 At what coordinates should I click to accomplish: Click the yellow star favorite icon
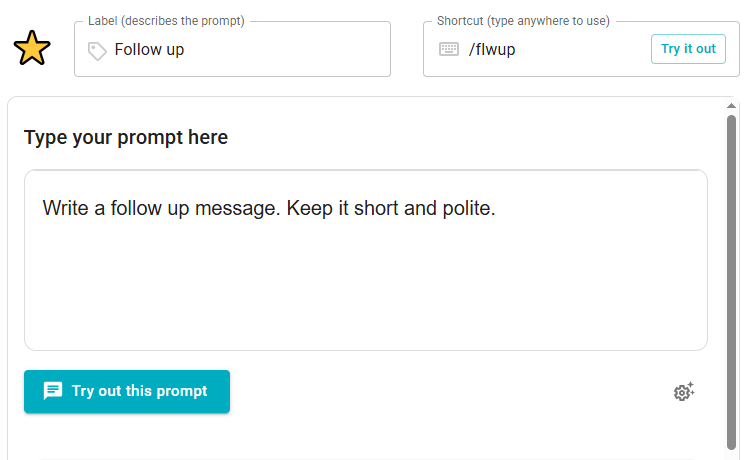coord(32,49)
